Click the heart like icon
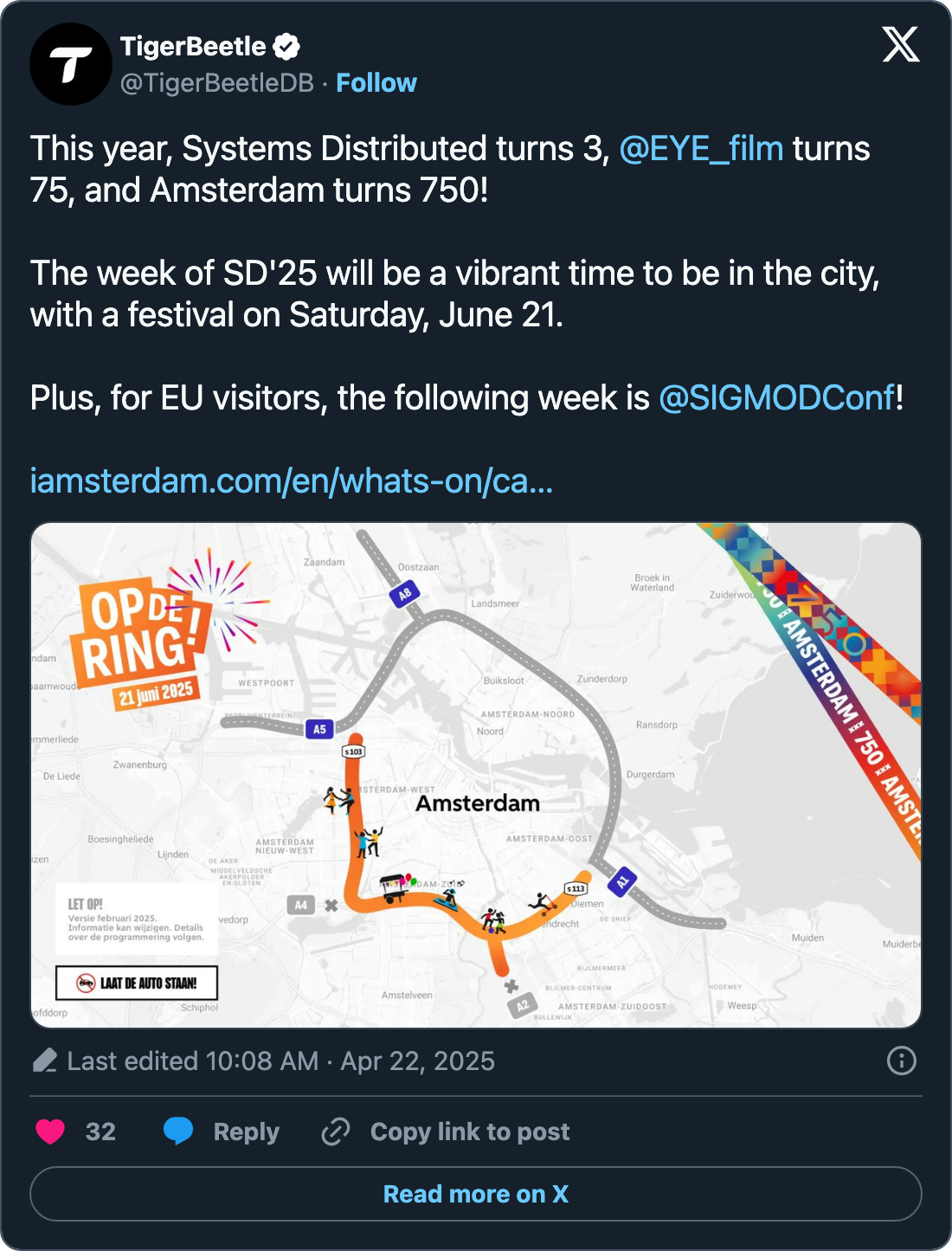952x1251 pixels. click(50, 1132)
